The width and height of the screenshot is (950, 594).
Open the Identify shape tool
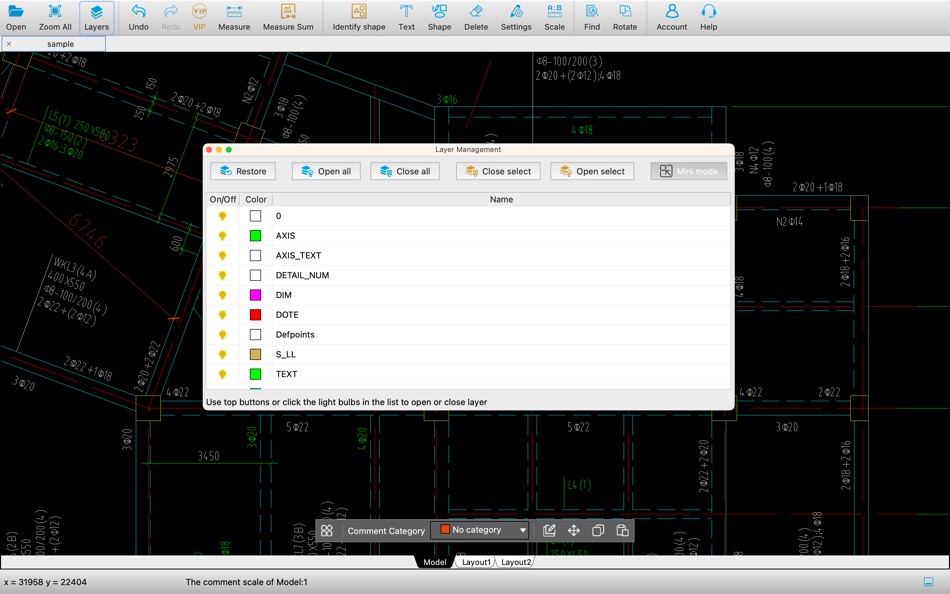click(x=358, y=17)
